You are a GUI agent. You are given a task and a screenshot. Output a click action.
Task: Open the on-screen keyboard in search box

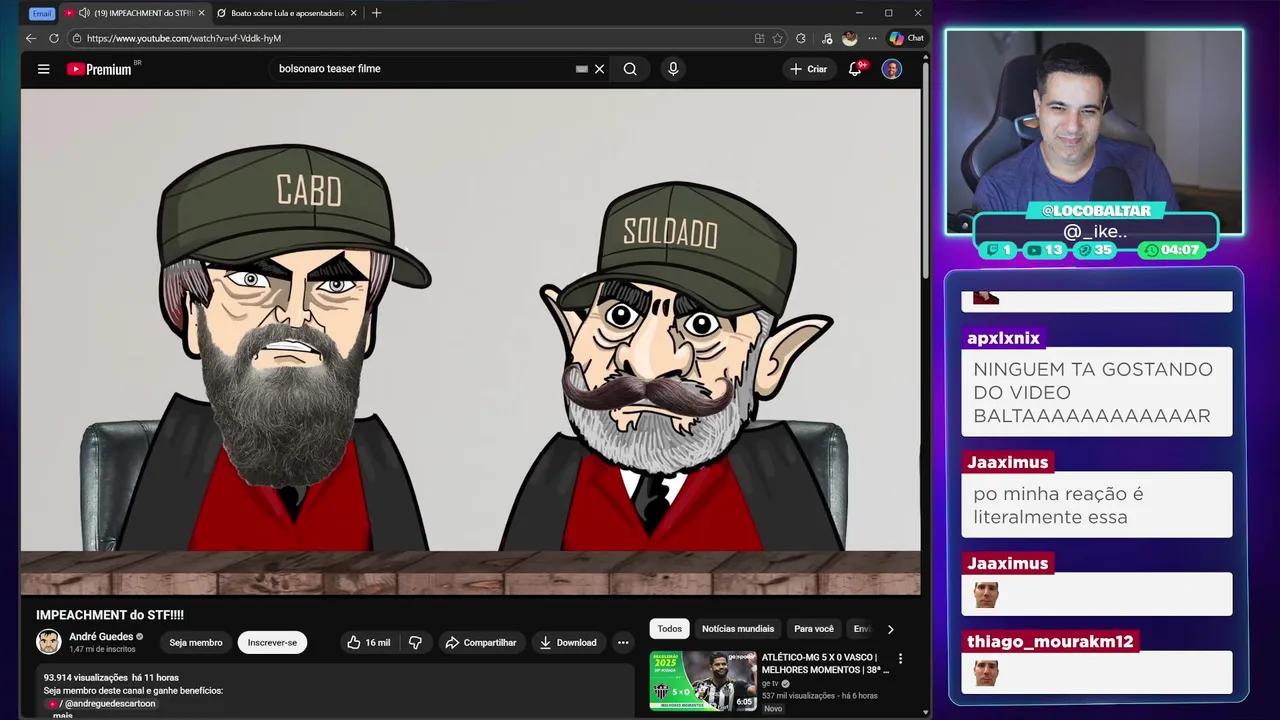point(582,69)
